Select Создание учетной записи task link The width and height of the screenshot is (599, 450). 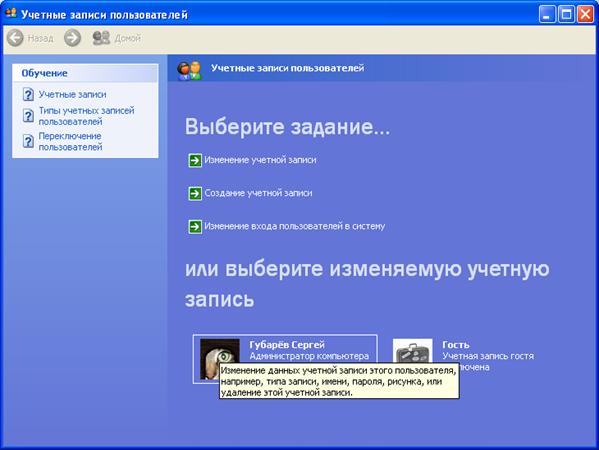coord(258,193)
